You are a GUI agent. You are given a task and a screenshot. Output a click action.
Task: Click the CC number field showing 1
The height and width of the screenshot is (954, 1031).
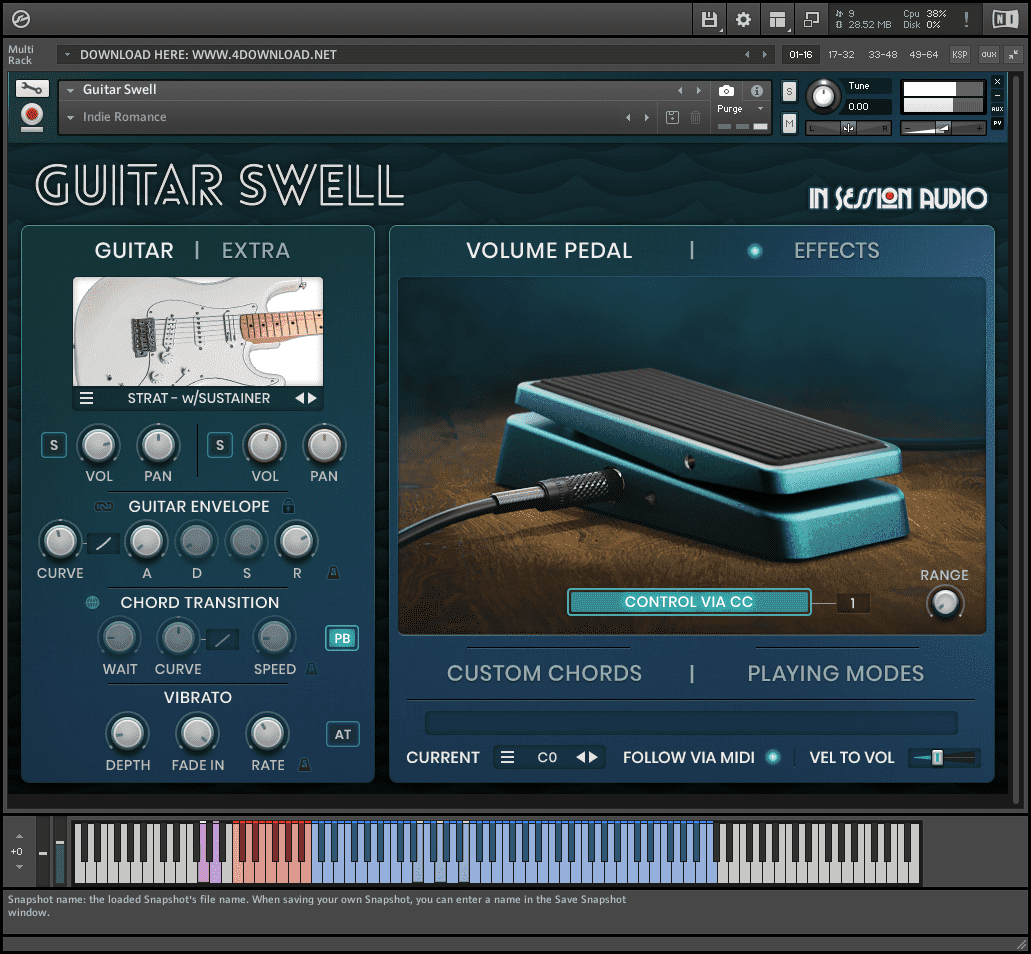point(853,603)
